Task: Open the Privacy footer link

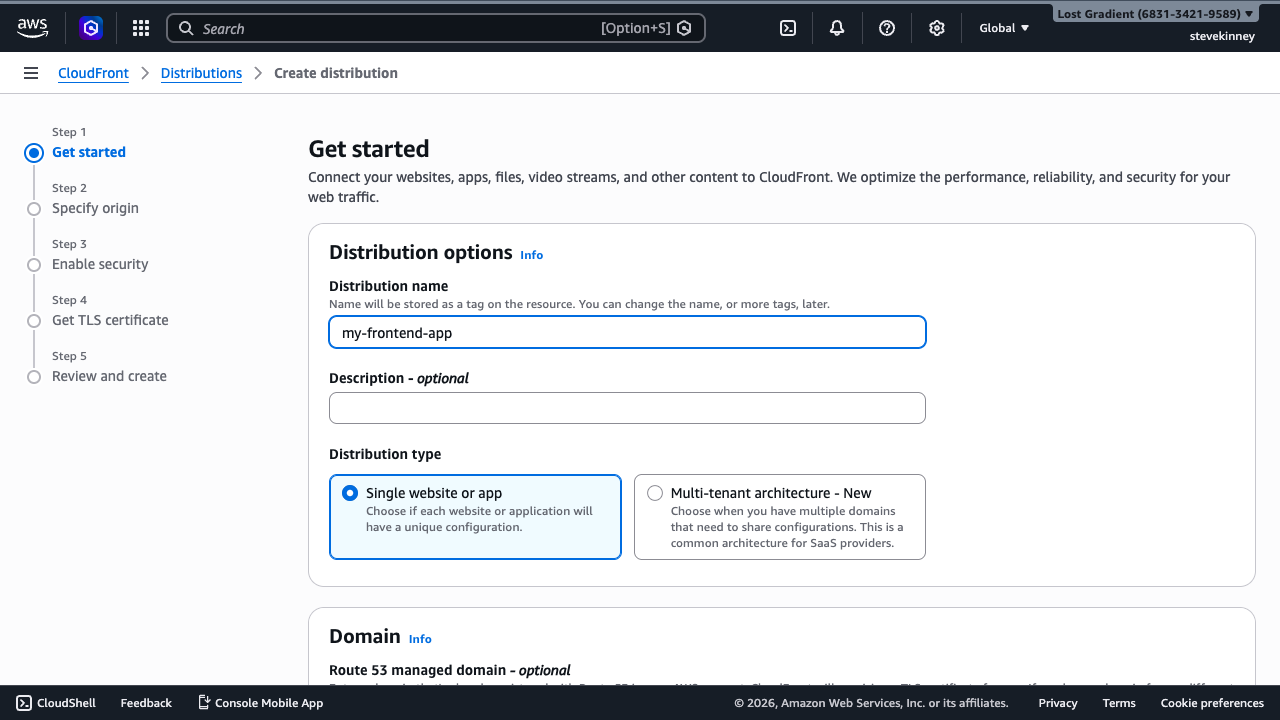Action: click(1058, 703)
